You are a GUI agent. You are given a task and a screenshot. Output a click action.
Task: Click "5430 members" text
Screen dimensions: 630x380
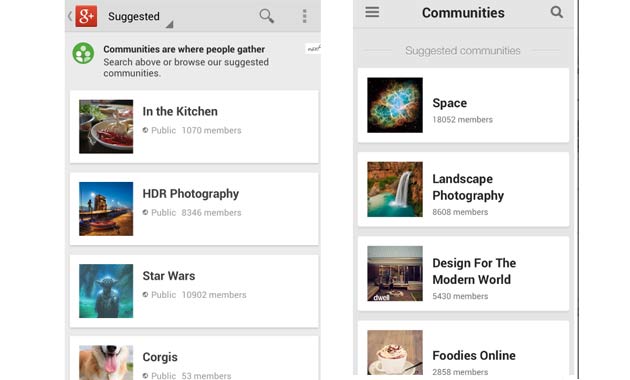pos(460,296)
